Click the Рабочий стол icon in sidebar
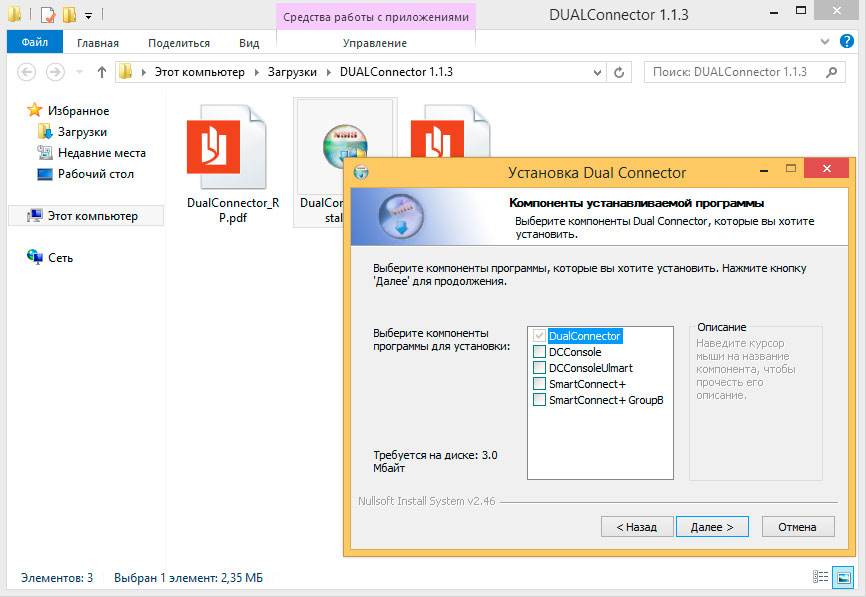The height and width of the screenshot is (597, 866). click(44, 174)
